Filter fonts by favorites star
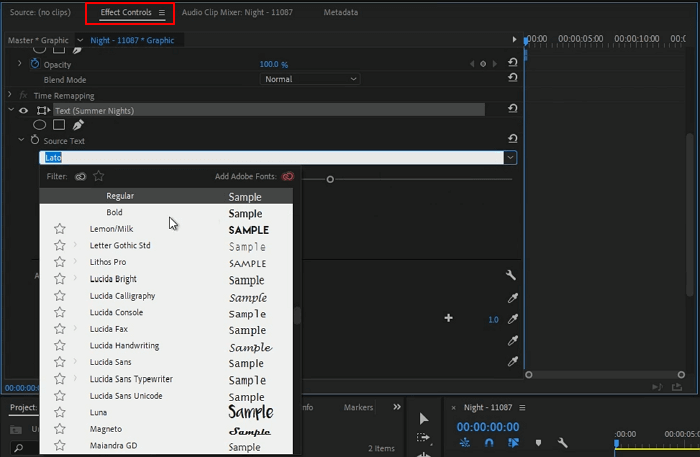The height and width of the screenshot is (457, 700). coord(99,176)
